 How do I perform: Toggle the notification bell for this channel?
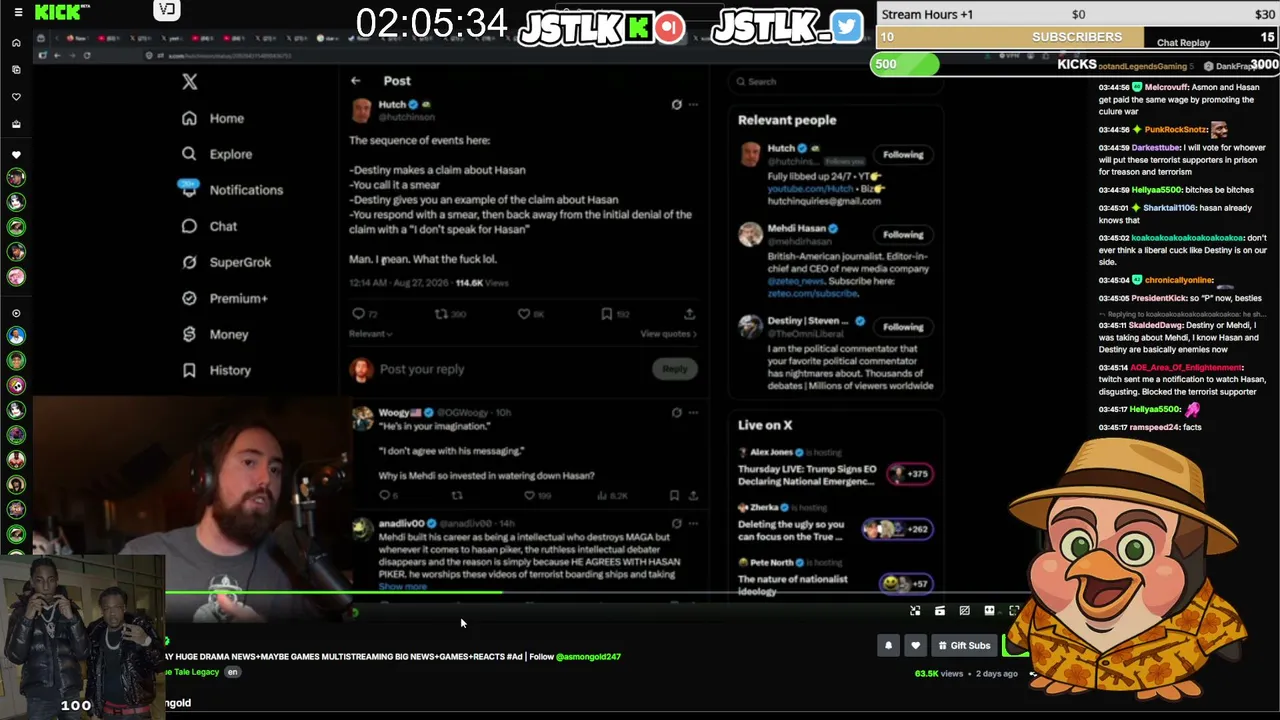click(x=888, y=646)
